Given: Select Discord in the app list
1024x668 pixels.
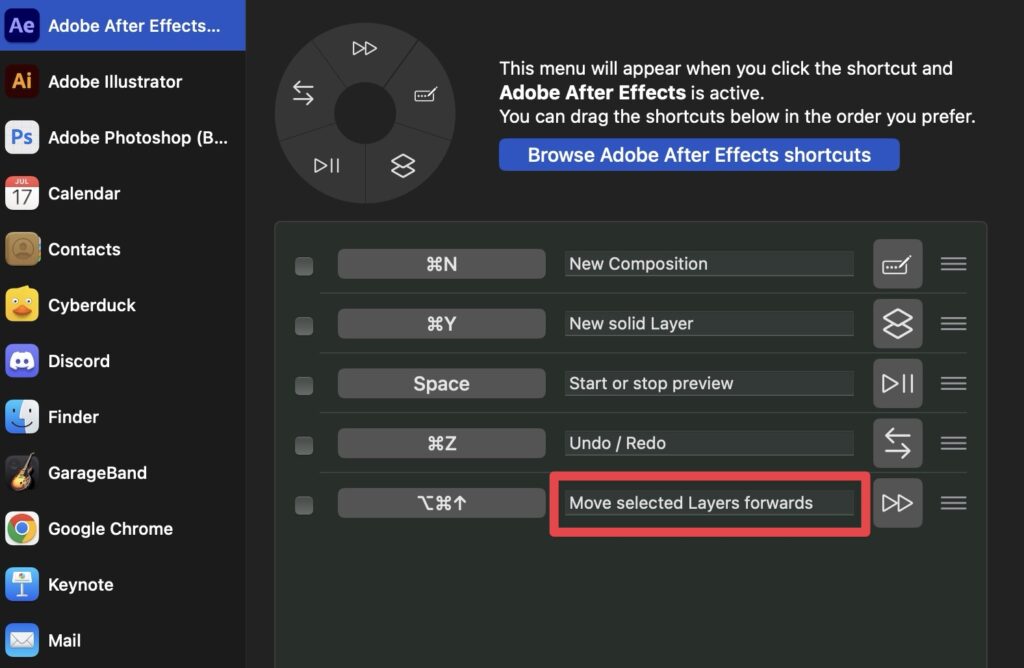Looking at the screenshot, I should [123, 361].
